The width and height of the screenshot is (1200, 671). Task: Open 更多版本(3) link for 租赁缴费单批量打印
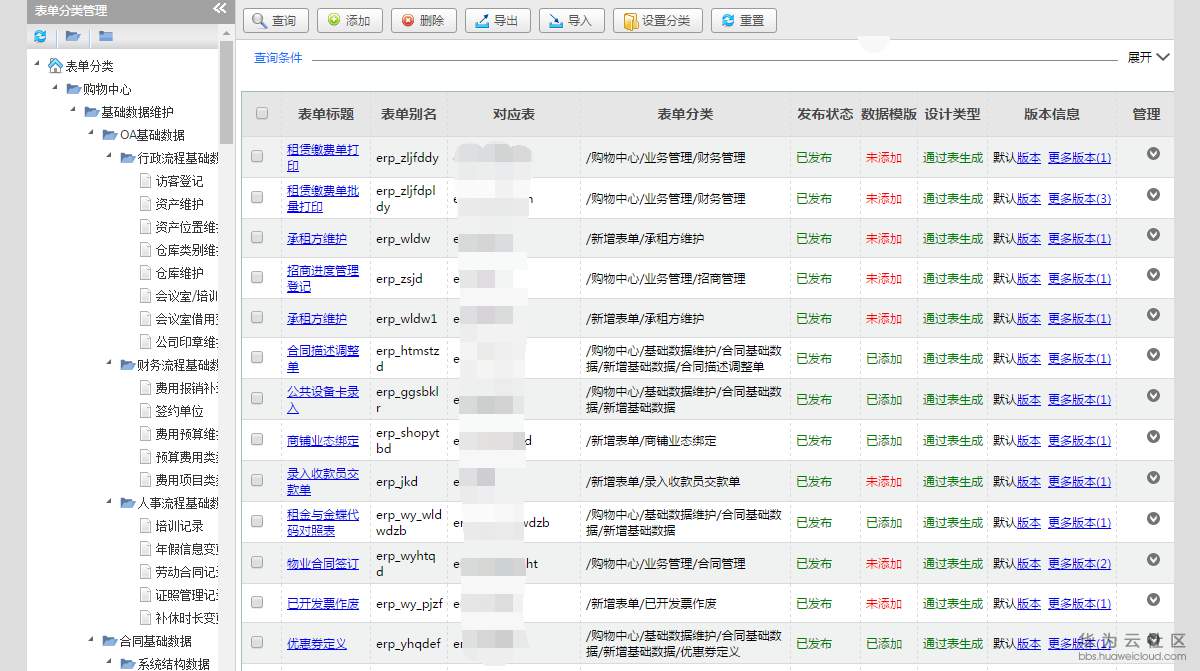(x=1079, y=198)
